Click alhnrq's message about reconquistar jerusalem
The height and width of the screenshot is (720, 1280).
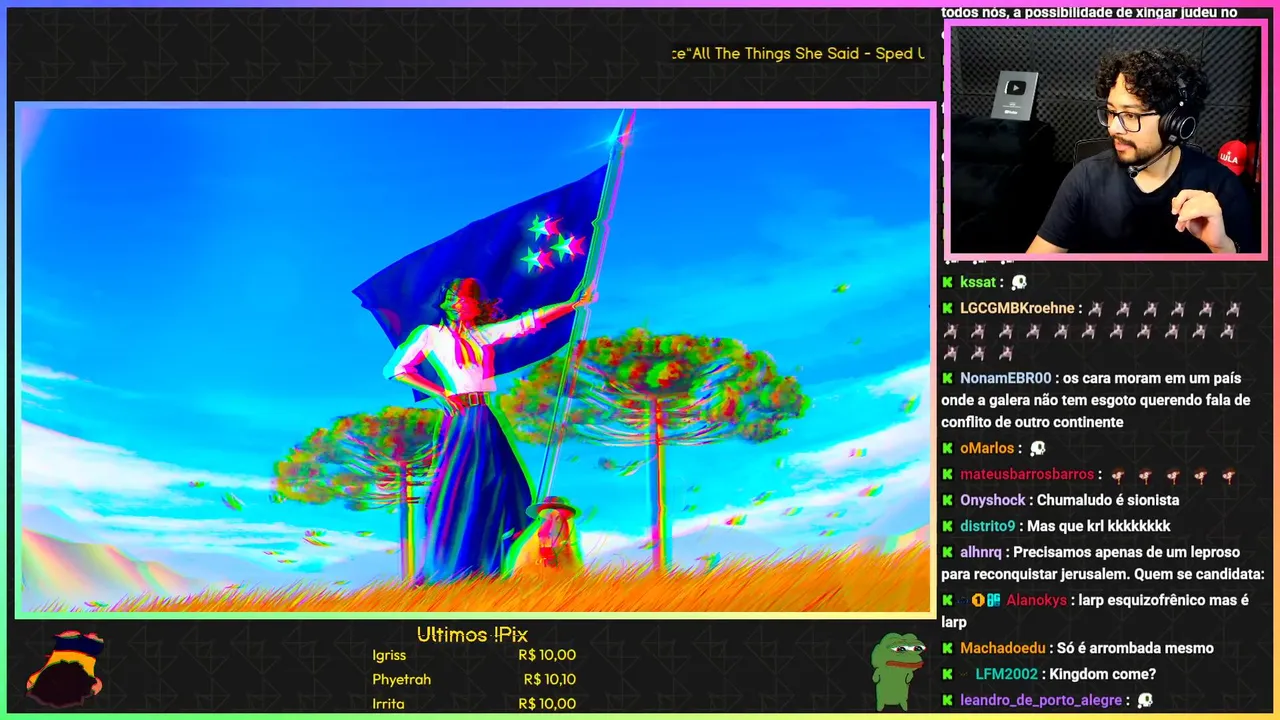1103,563
